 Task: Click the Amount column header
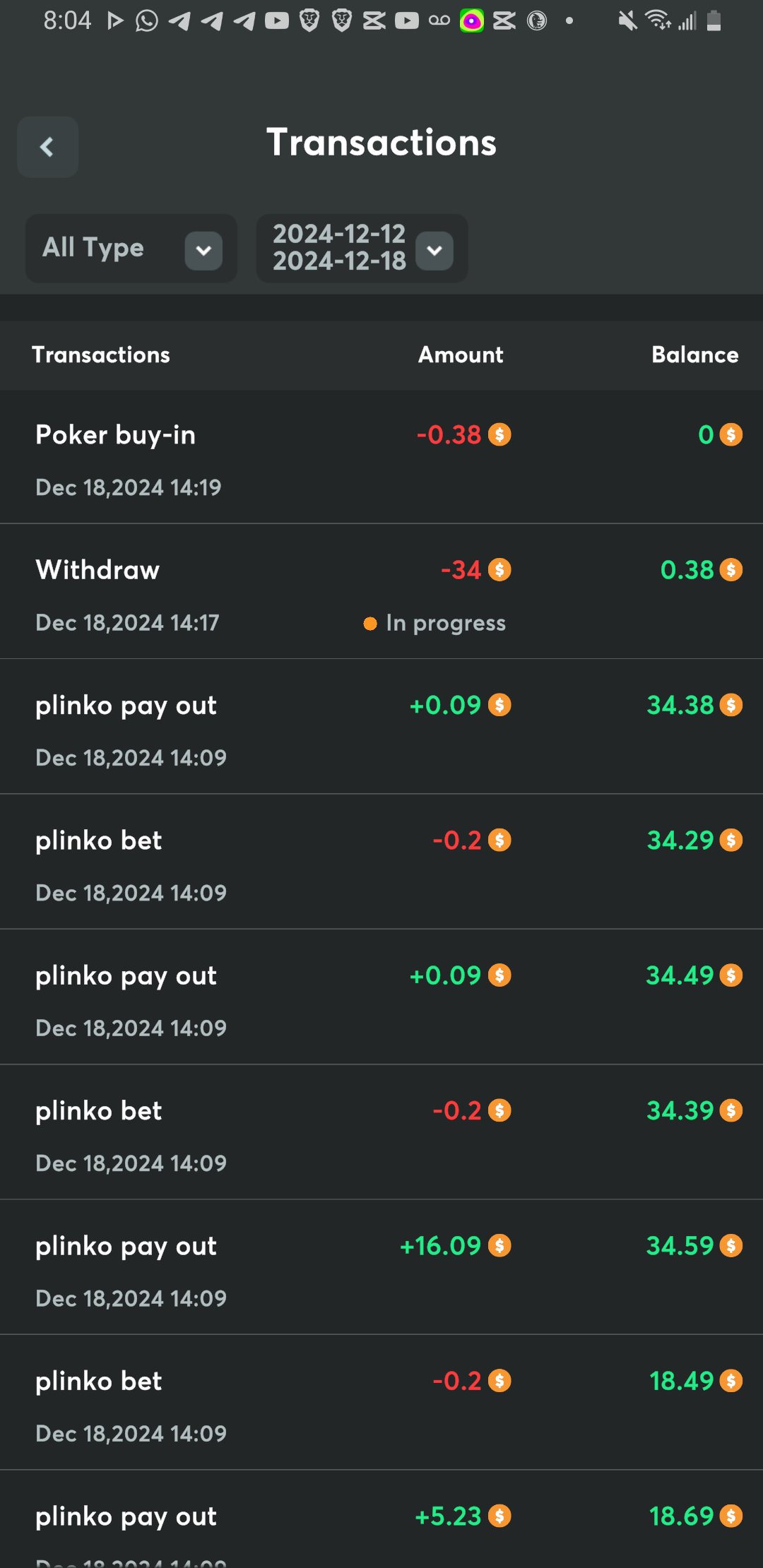461,355
